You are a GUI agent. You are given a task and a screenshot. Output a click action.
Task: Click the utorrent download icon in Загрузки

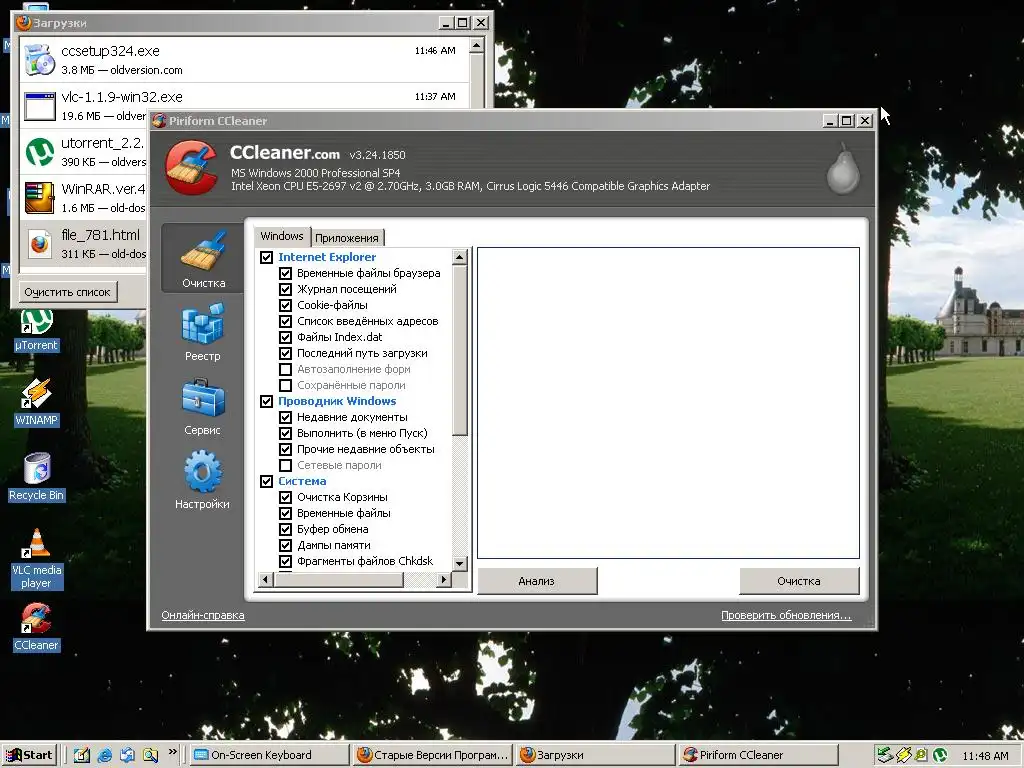coord(40,152)
